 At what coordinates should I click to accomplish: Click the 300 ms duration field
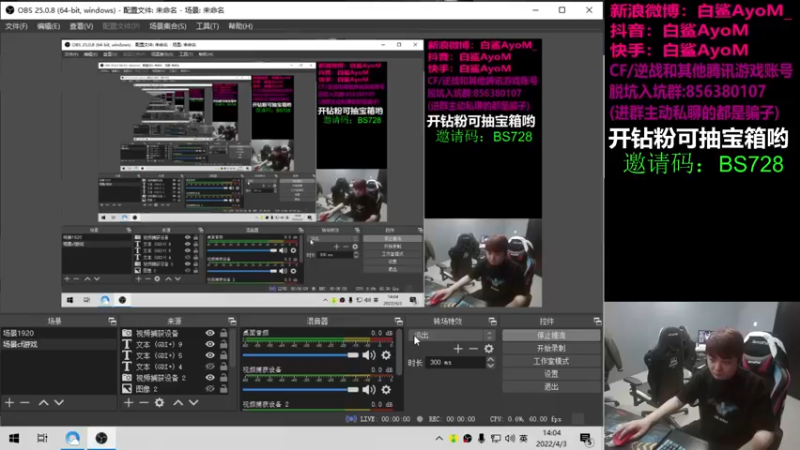pos(455,362)
